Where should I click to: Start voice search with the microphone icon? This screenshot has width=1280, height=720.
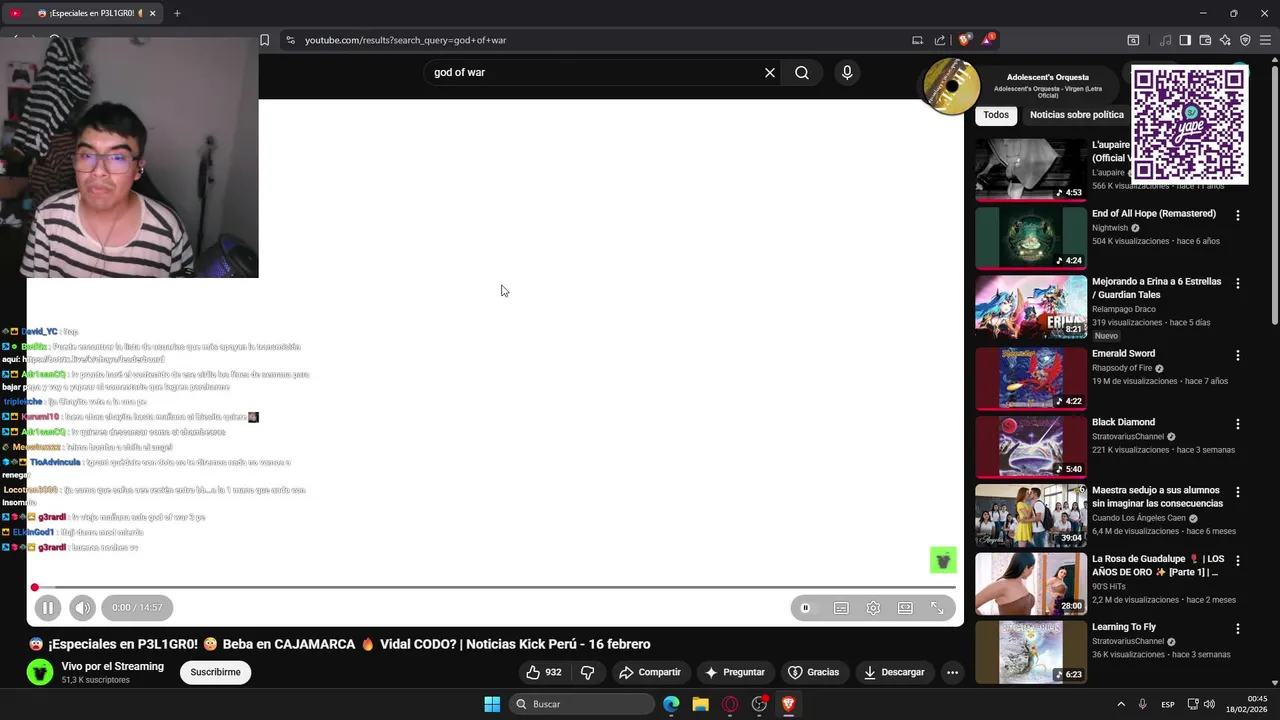pyautogui.click(x=847, y=72)
